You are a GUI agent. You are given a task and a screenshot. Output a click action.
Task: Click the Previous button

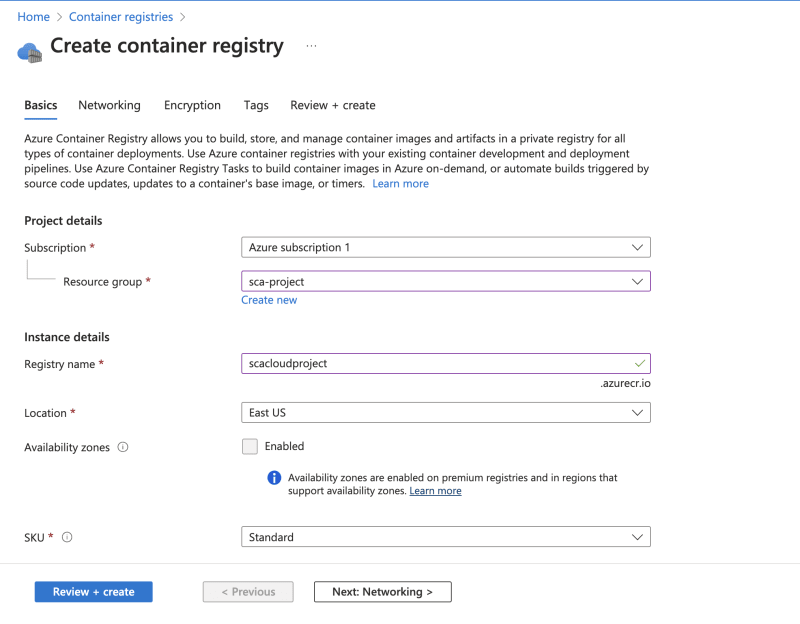point(248,592)
